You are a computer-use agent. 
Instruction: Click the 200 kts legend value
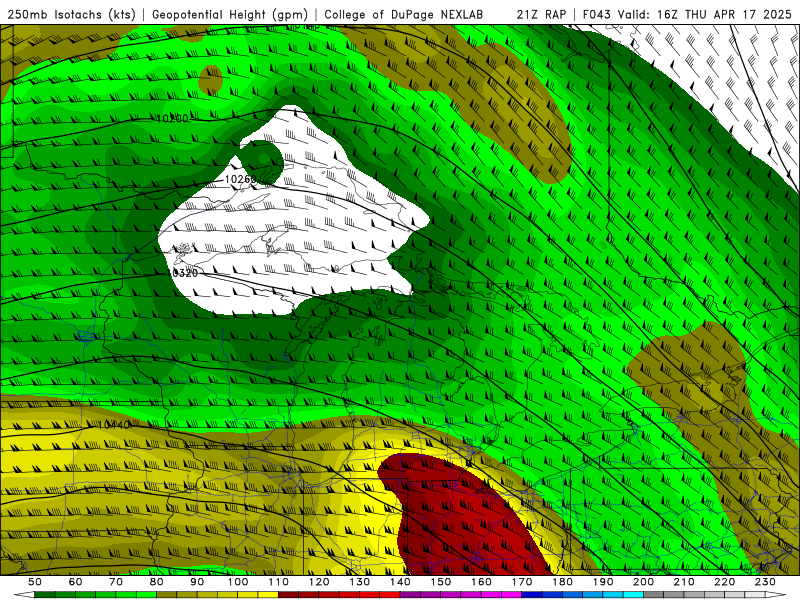643,582
